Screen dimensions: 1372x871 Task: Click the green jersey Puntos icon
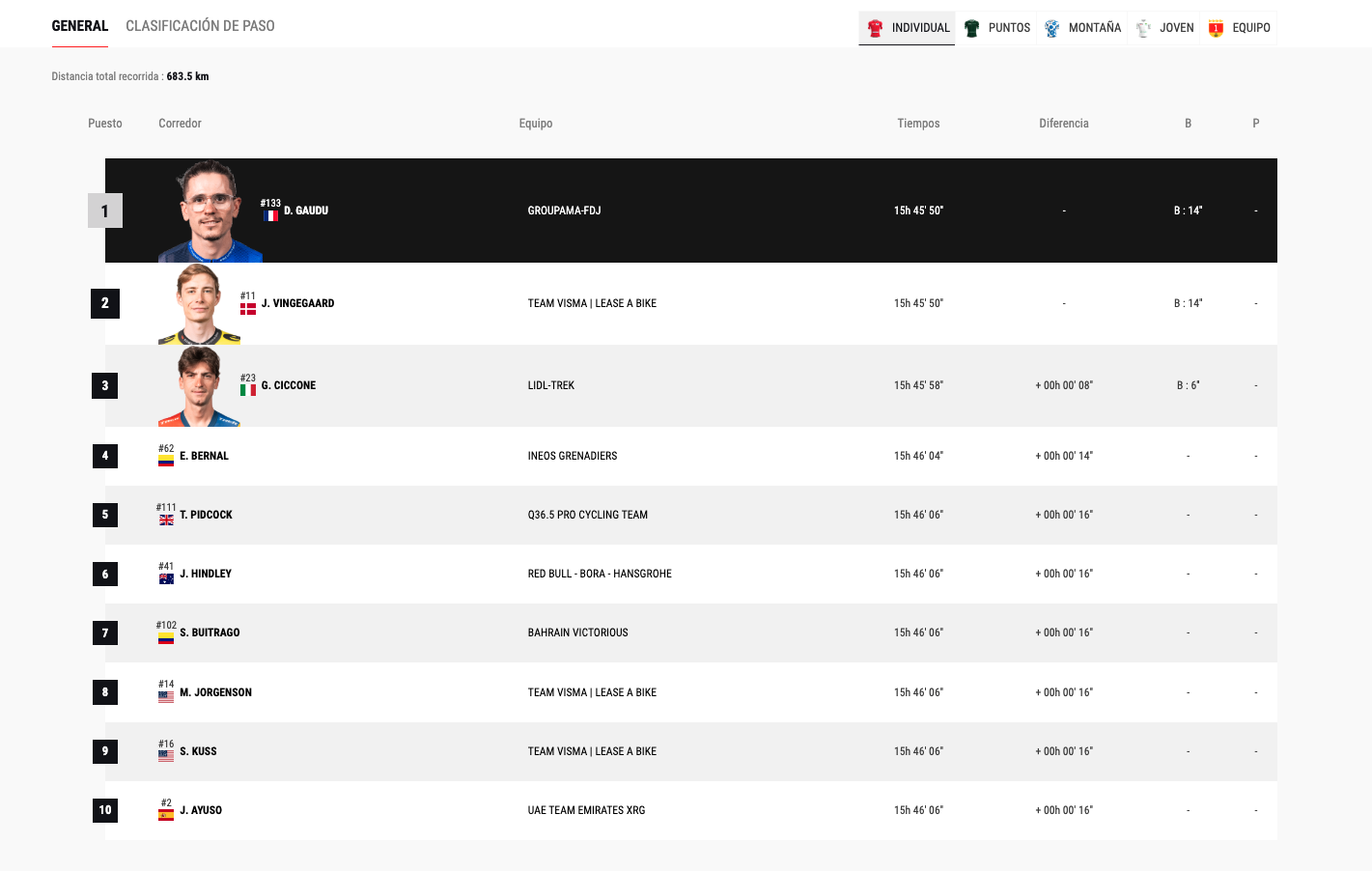972,28
